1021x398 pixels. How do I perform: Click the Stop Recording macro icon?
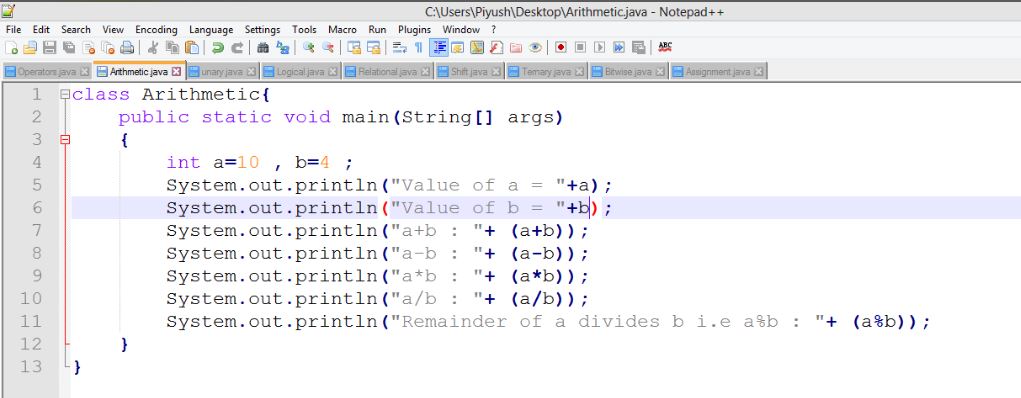pos(580,48)
